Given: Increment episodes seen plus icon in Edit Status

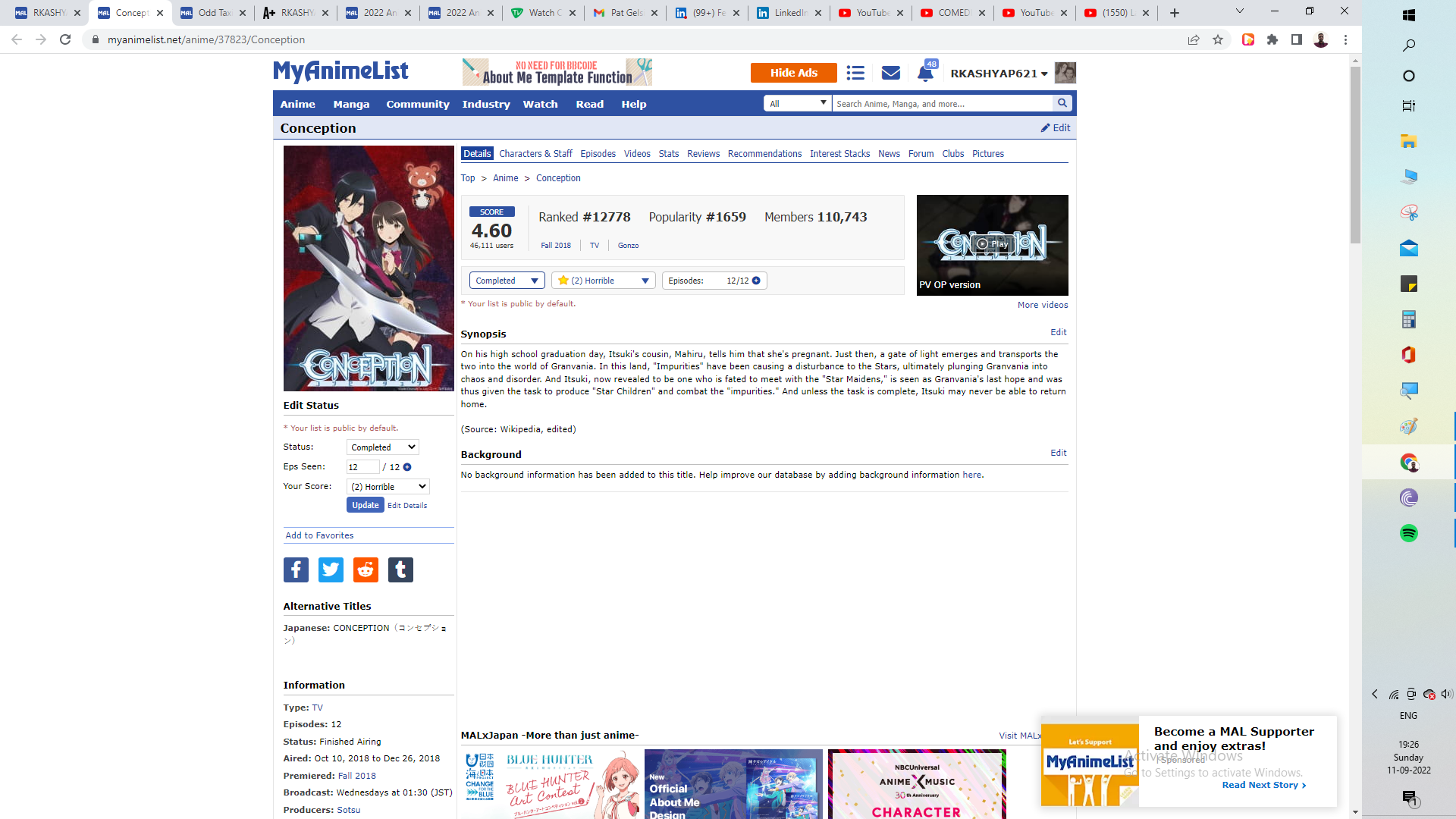Looking at the screenshot, I should click(407, 467).
